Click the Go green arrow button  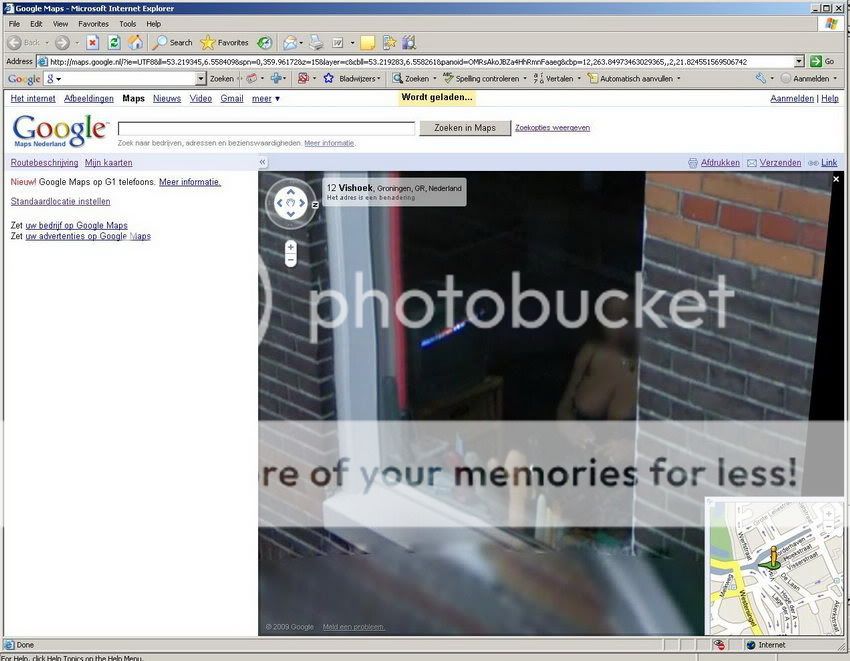[822, 61]
